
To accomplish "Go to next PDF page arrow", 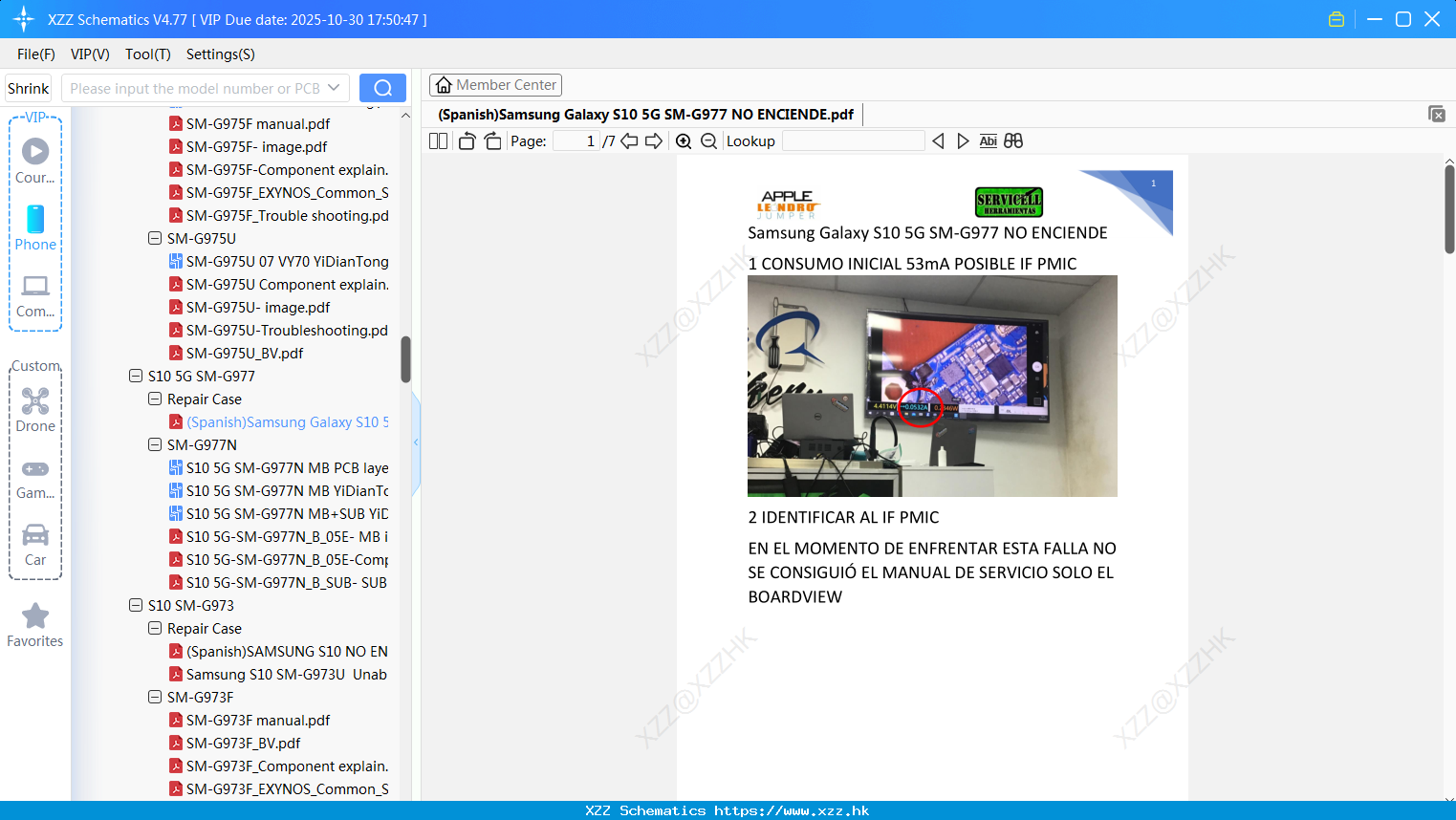I will (654, 140).
